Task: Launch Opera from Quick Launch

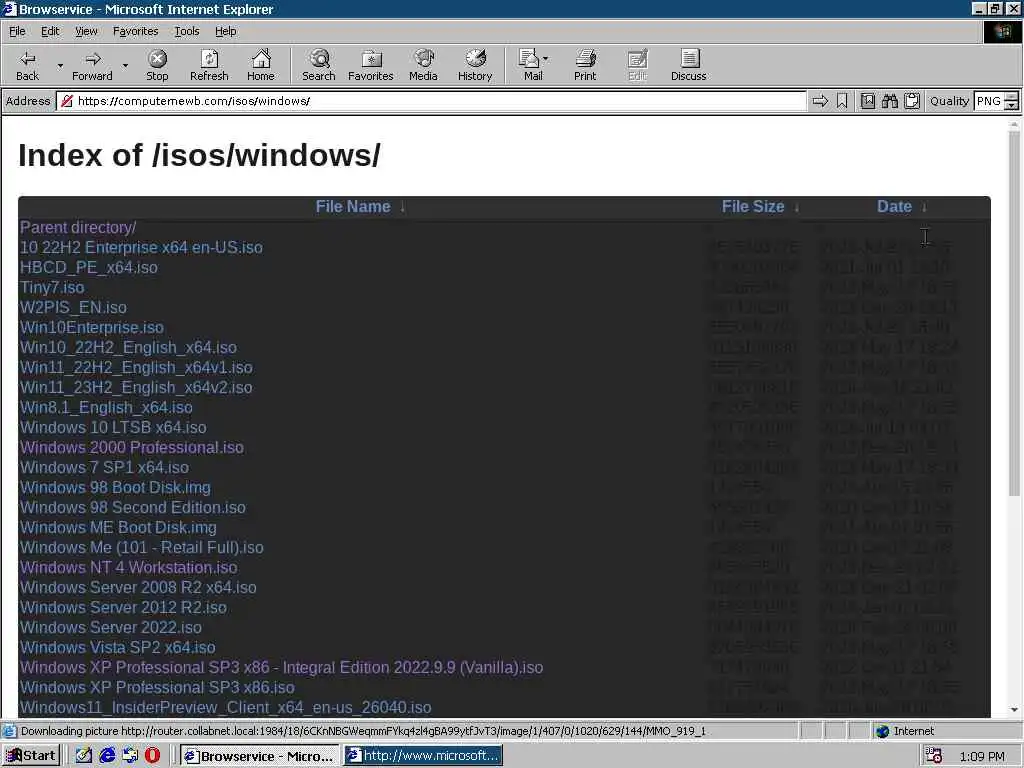Action: [152, 756]
